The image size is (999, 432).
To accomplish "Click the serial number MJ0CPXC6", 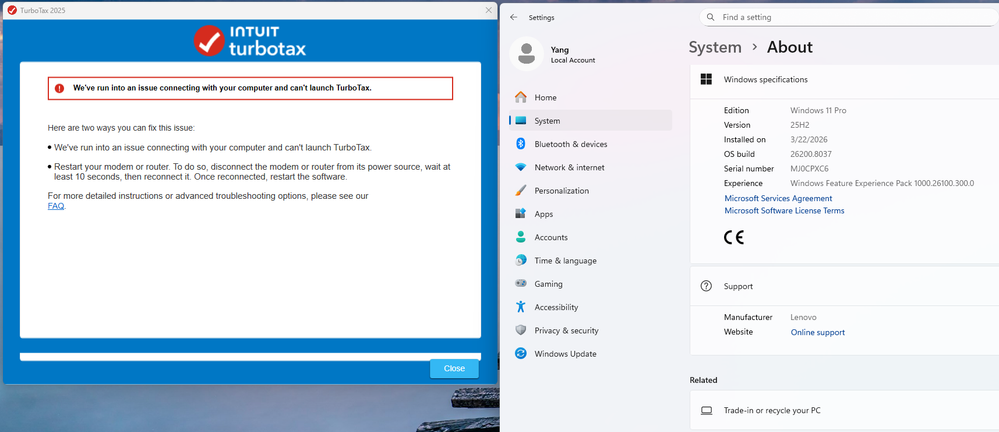I will pos(809,168).
